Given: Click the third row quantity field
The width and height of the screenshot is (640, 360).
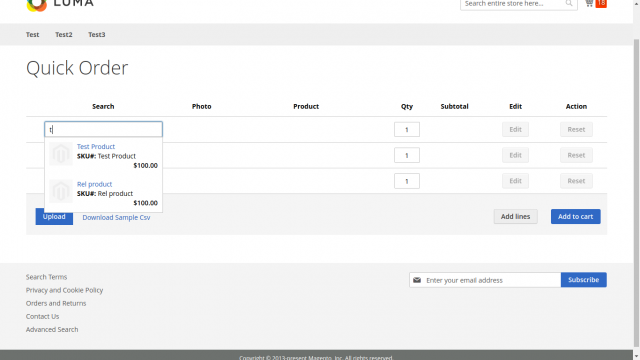Looking at the screenshot, I should coord(407,181).
